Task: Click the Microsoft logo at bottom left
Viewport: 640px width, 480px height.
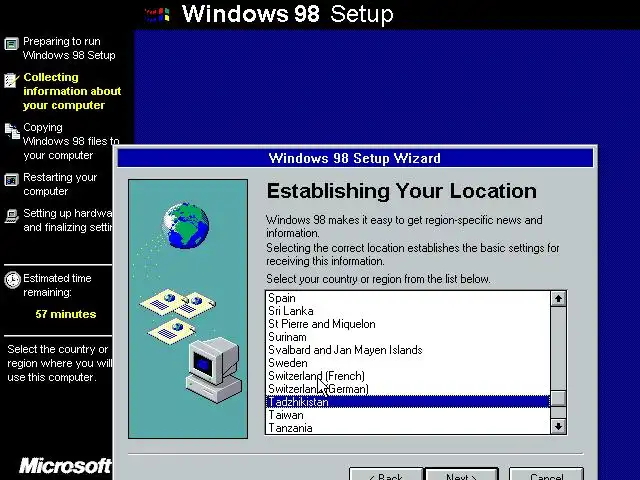Action: pyautogui.click(x=65, y=466)
